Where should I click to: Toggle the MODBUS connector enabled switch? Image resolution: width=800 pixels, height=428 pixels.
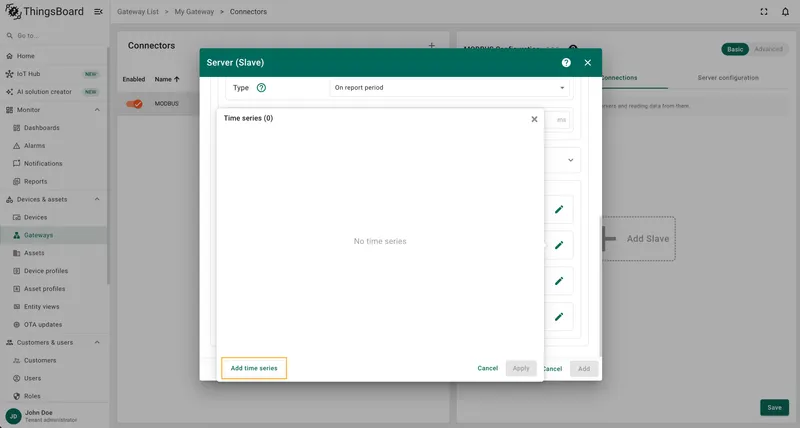[134, 104]
